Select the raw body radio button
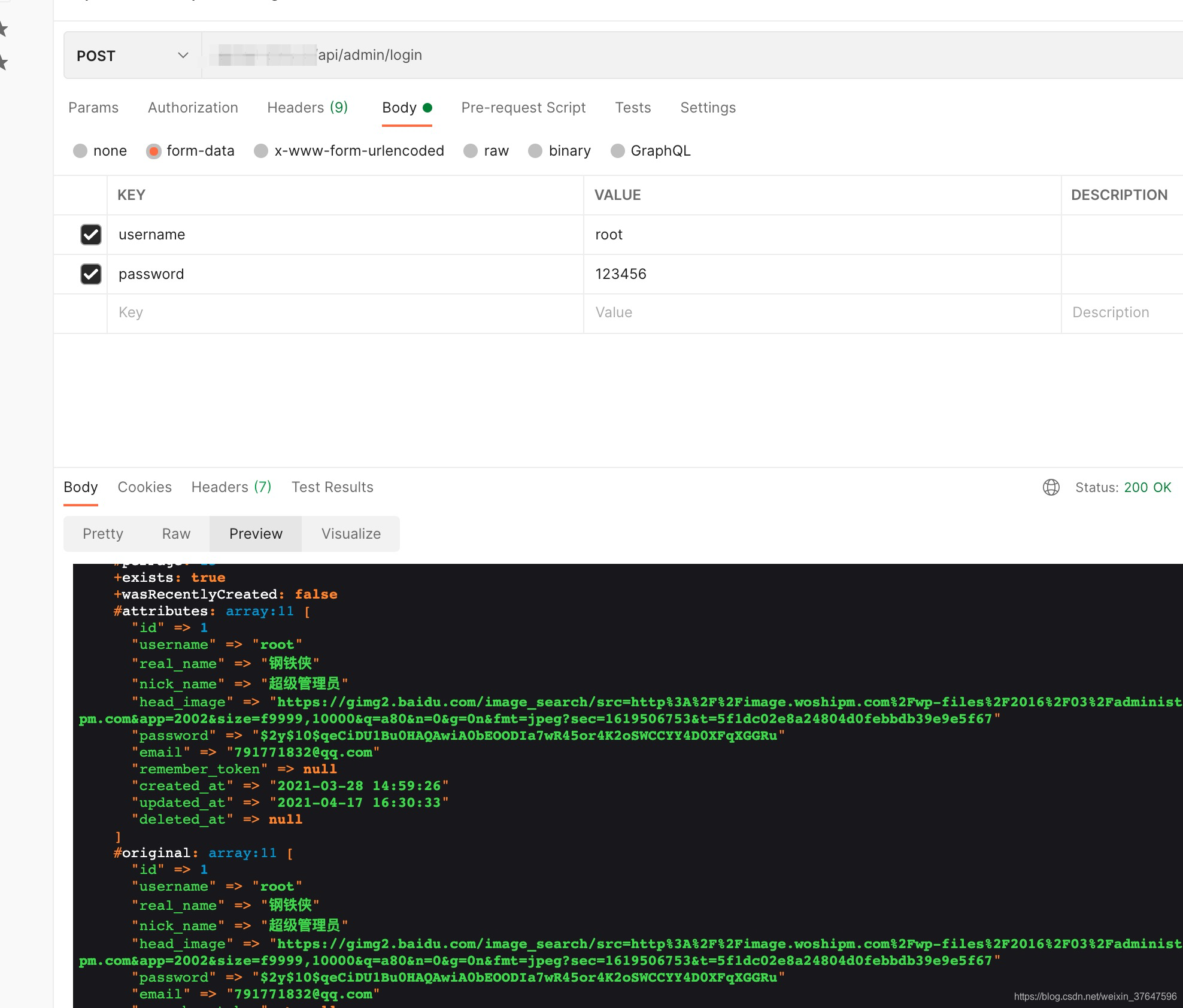The width and height of the screenshot is (1183, 1008). [471, 151]
